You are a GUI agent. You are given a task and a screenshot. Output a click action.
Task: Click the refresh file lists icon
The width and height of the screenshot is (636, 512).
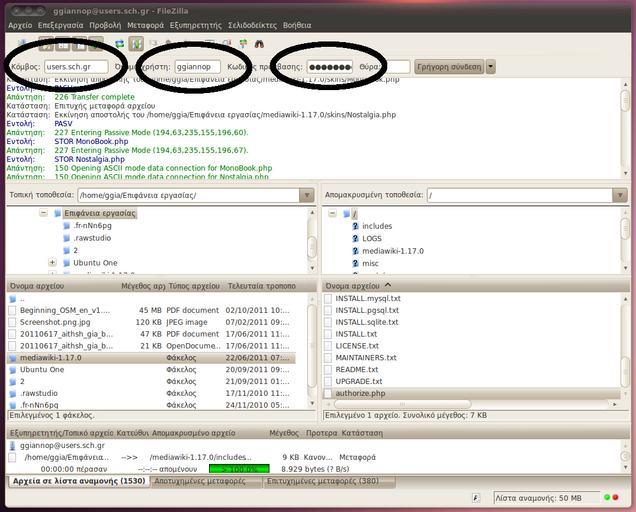pyautogui.click(x=120, y=44)
